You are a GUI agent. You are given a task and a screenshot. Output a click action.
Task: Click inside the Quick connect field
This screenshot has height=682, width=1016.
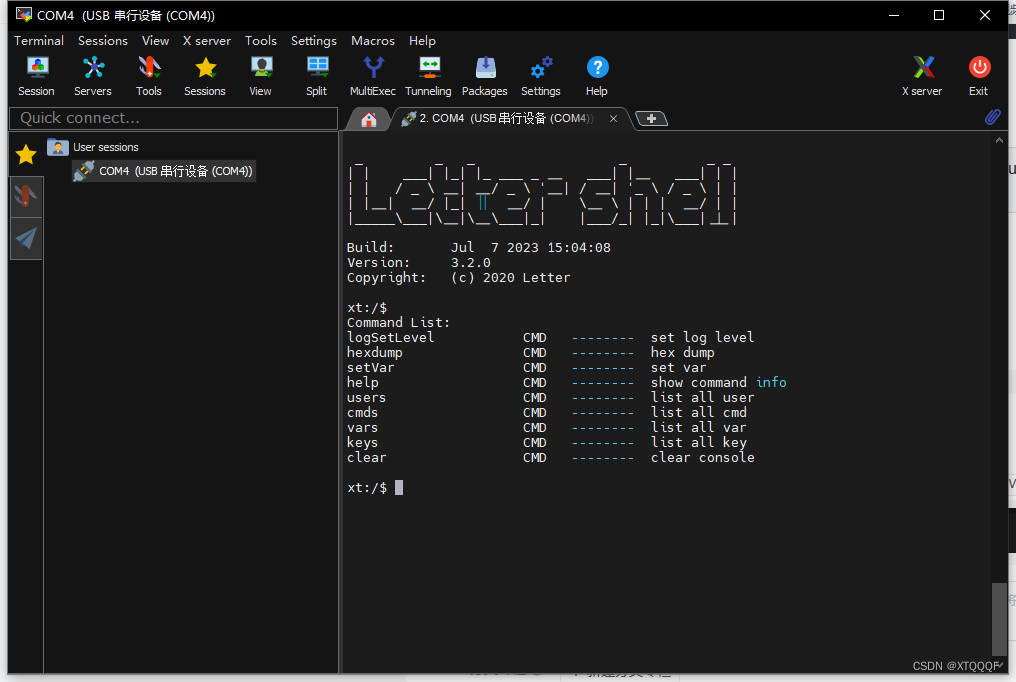(x=170, y=118)
